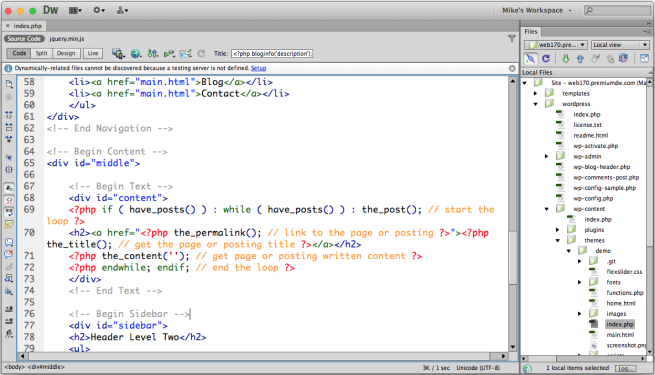Select functions.php in the demo theme
The width and height of the screenshot is (655, 375).
pyautogui.click(x=625, y=293)
